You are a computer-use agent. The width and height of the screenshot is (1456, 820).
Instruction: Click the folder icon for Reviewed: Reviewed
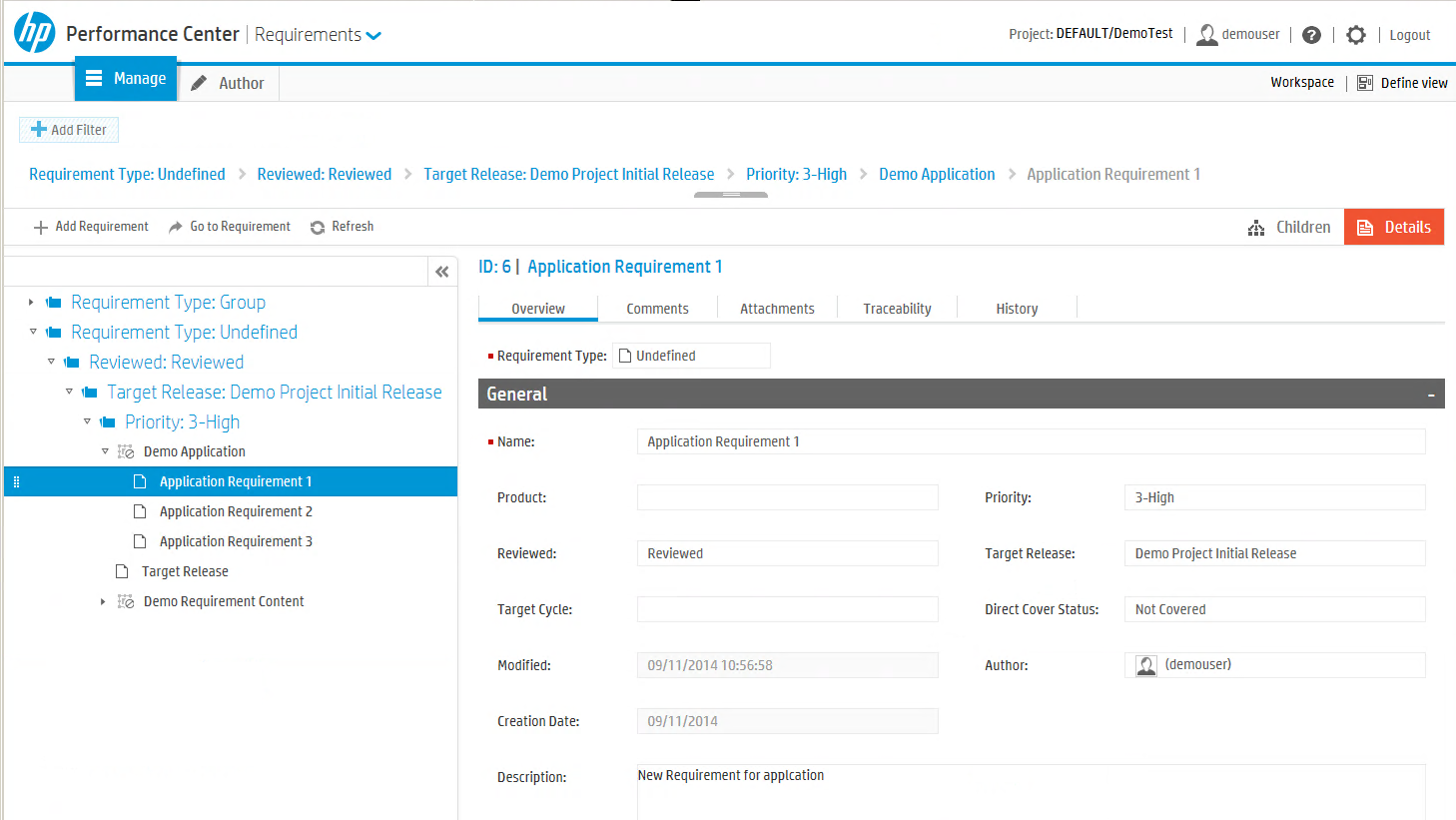pyautogui.click(x=72, y=363)
